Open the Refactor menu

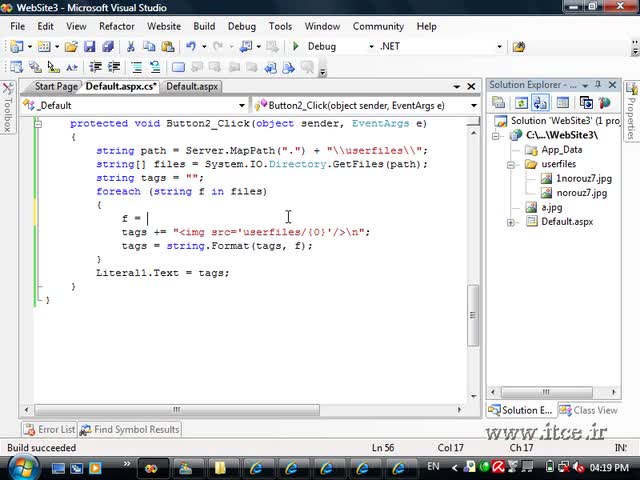(117, 27)
